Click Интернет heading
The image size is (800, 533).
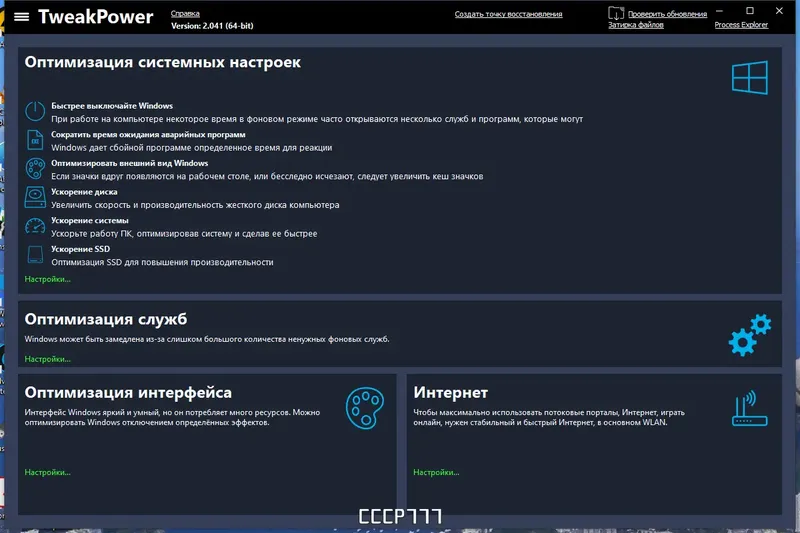coord(451,393)
